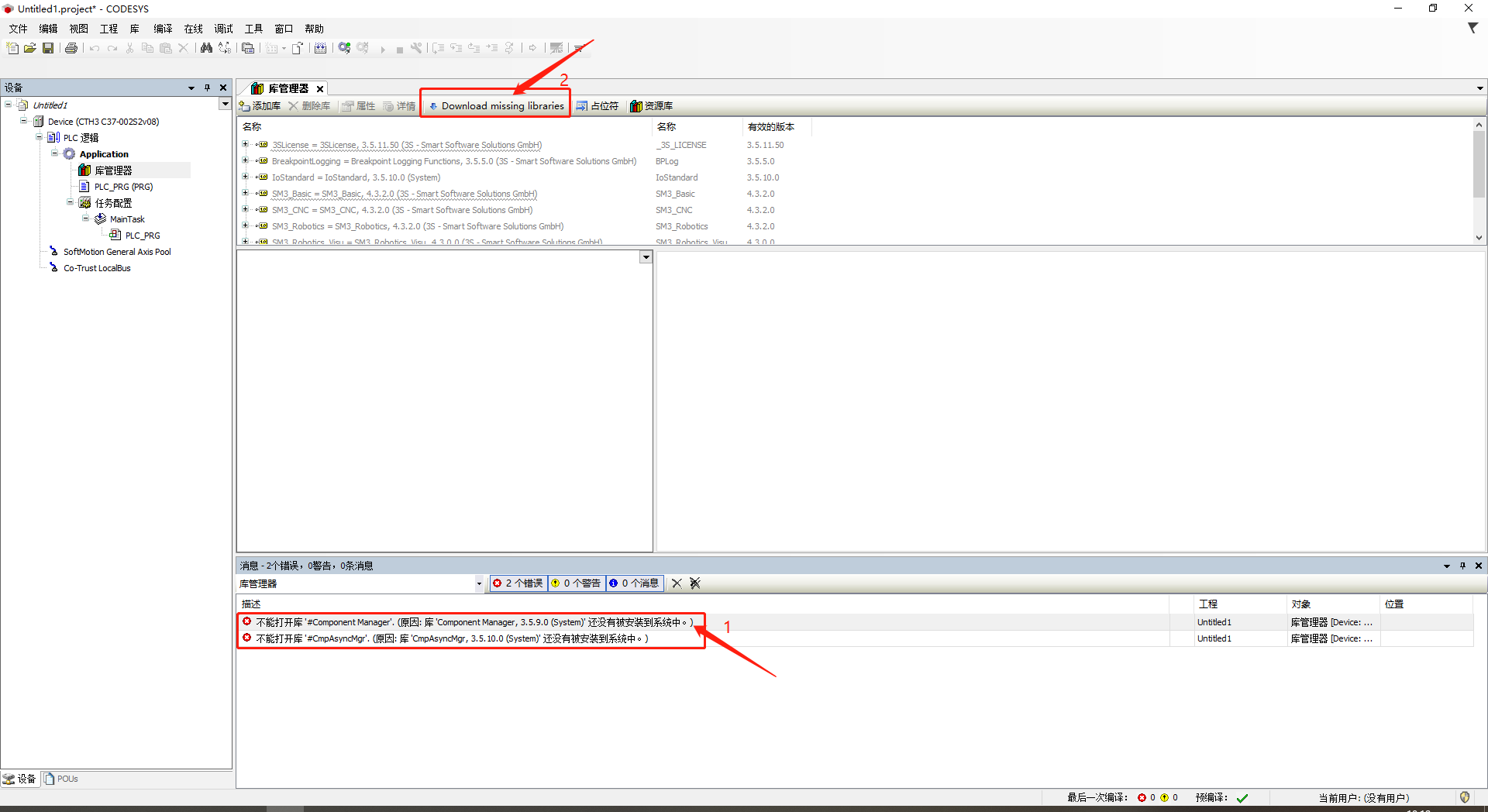Image resolution: width=1488 pixels, height=812 pixels.
Task: Open the 文件 menu
Action: (x=18, y=29)
